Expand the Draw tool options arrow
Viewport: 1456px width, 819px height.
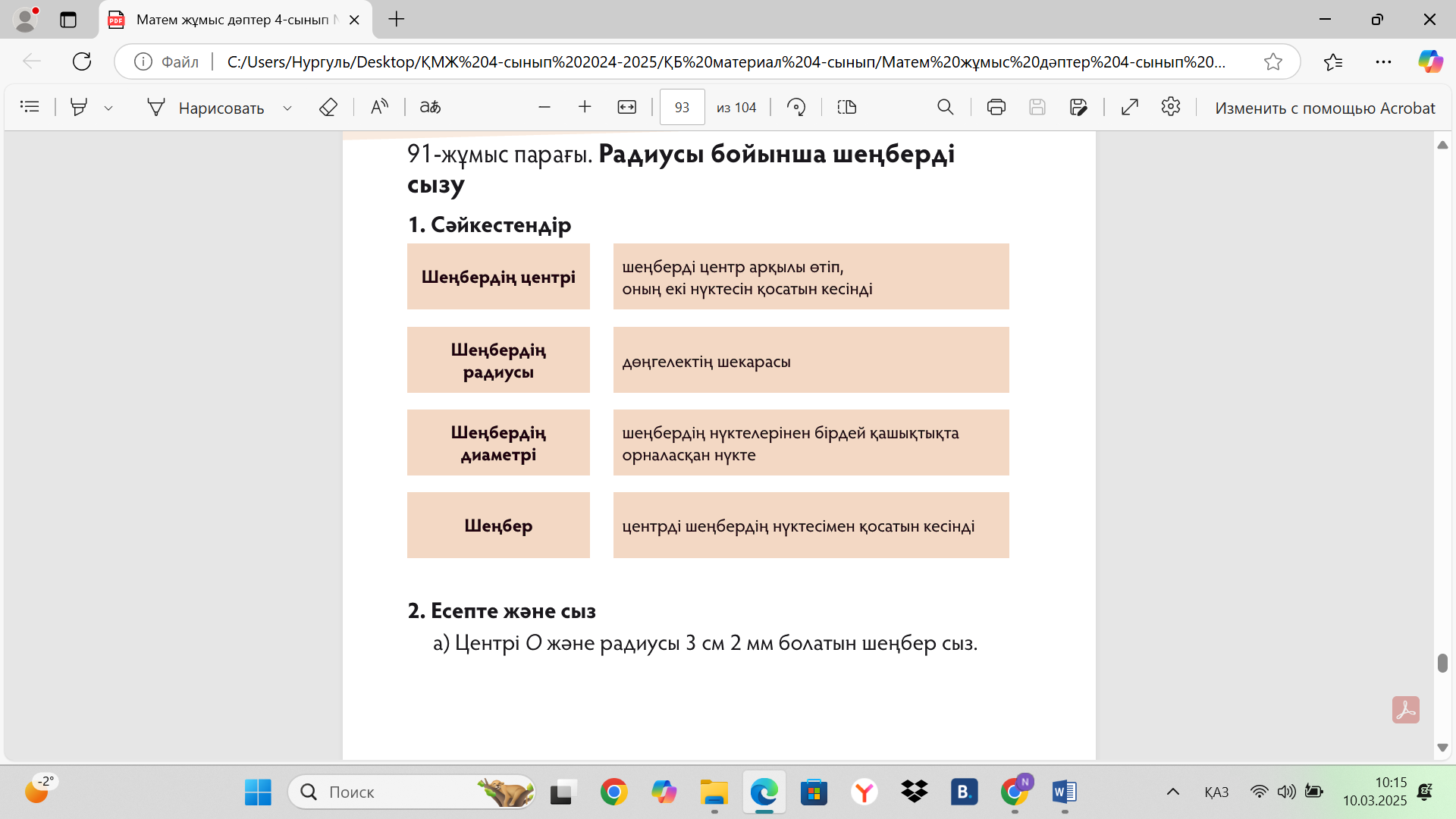[287, 108]
